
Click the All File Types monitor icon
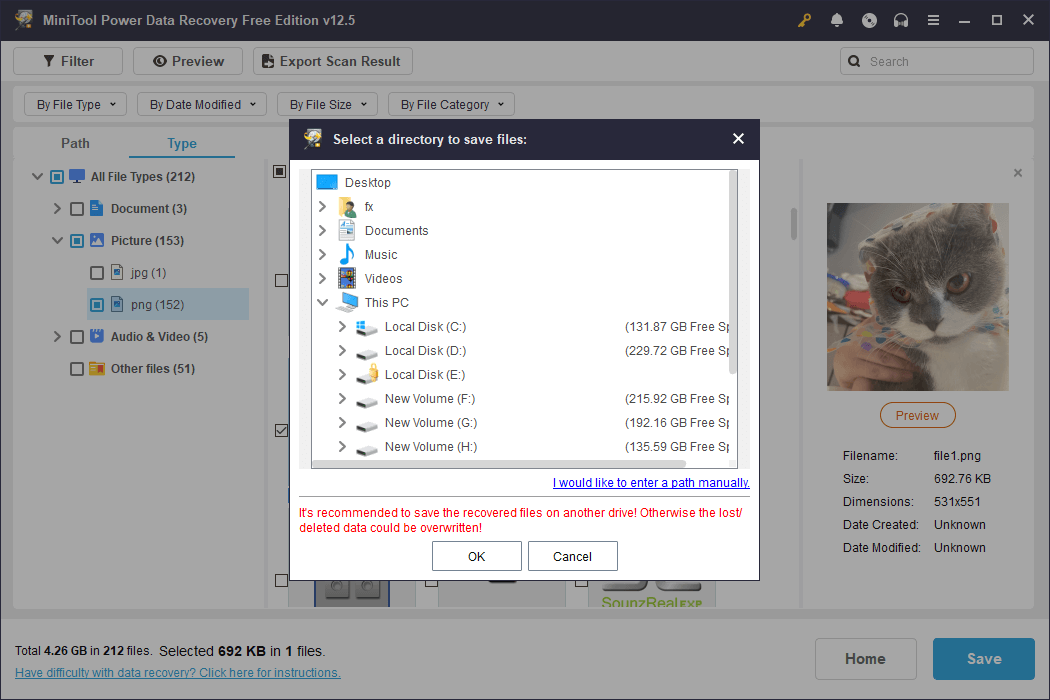tap(77, 176)
